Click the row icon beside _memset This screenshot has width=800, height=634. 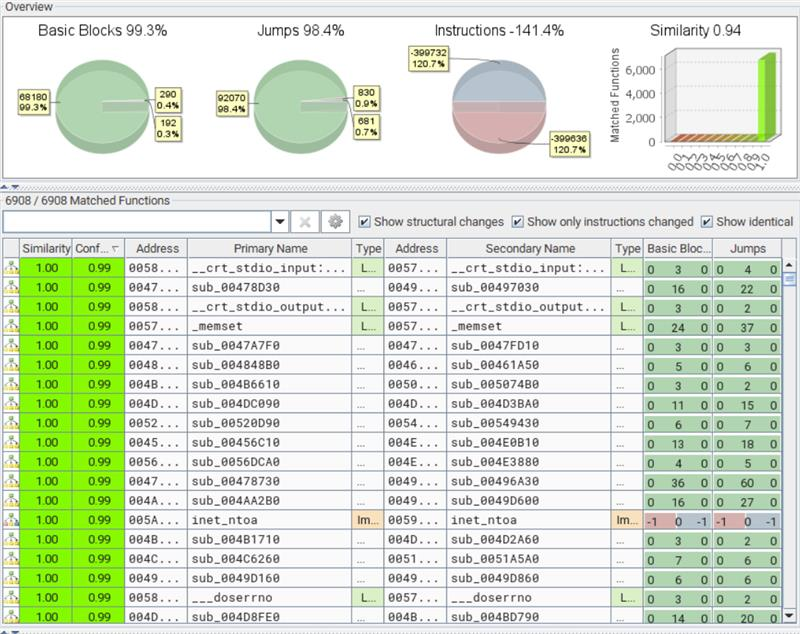pyautogui.click(x=10, y=326)
